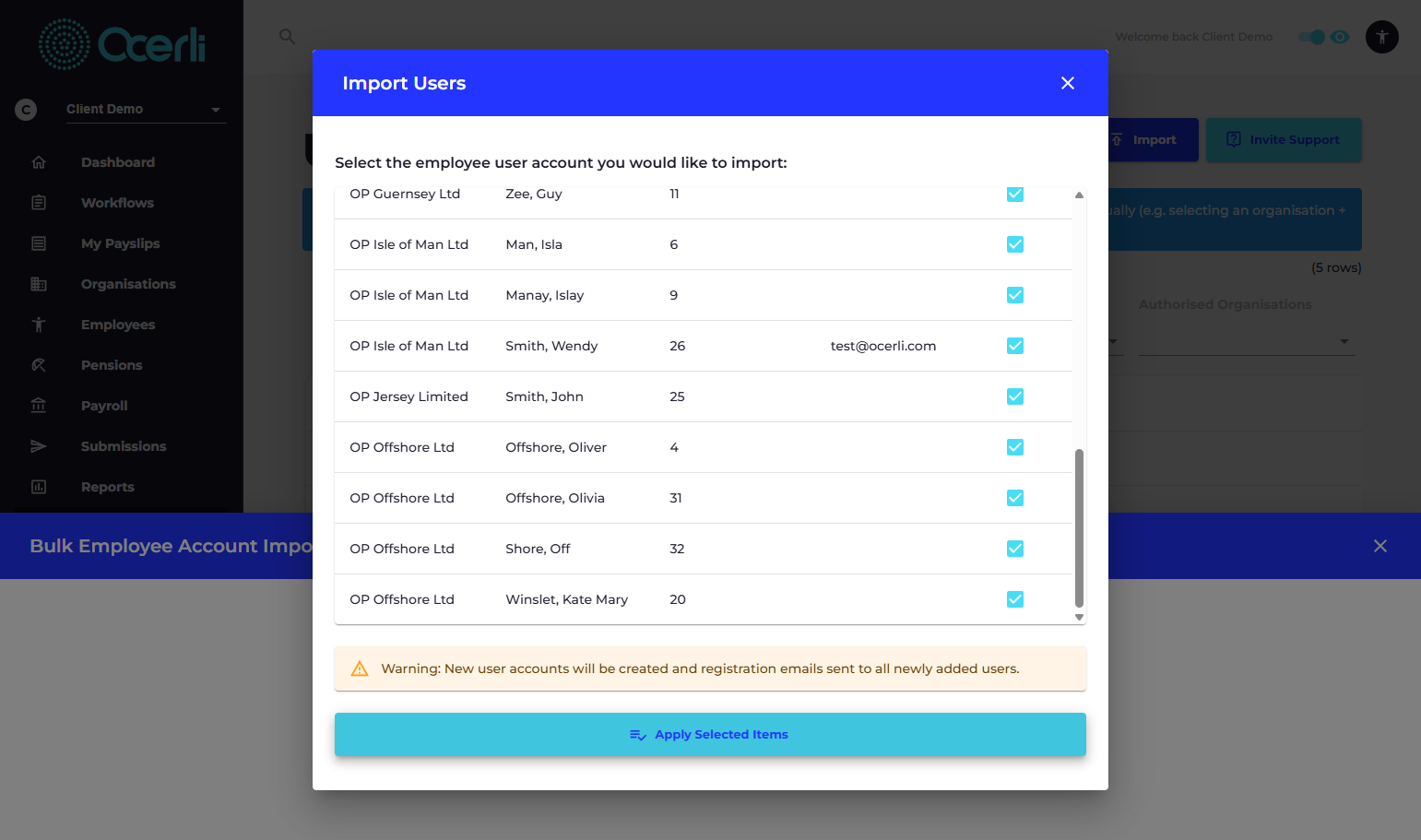Dismiss the Bulk Employee Account Import banner
This screenshot has width=1421, height=840.
coord(1380,546)
